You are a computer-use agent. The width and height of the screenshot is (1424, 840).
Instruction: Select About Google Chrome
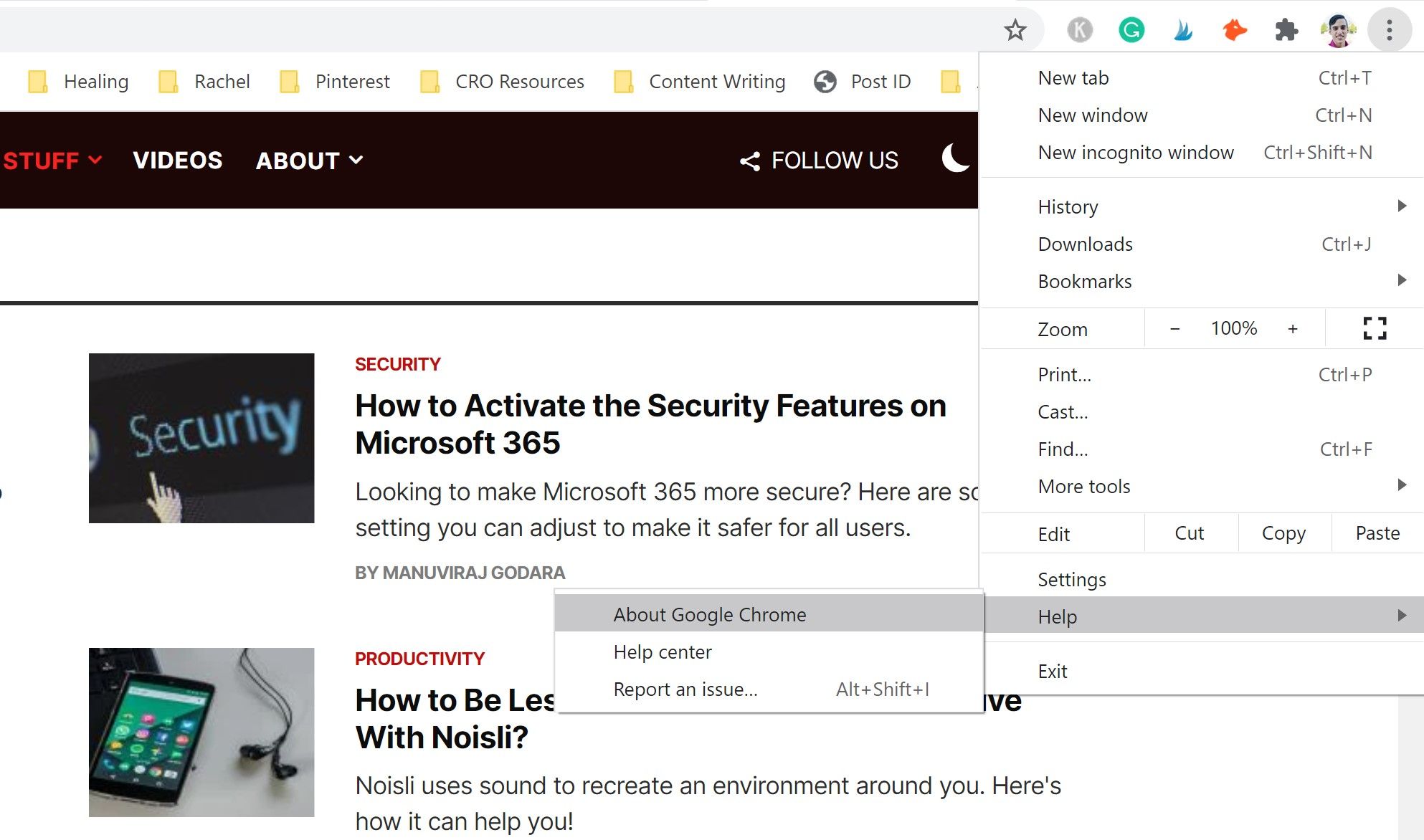(x=709, y=614)
